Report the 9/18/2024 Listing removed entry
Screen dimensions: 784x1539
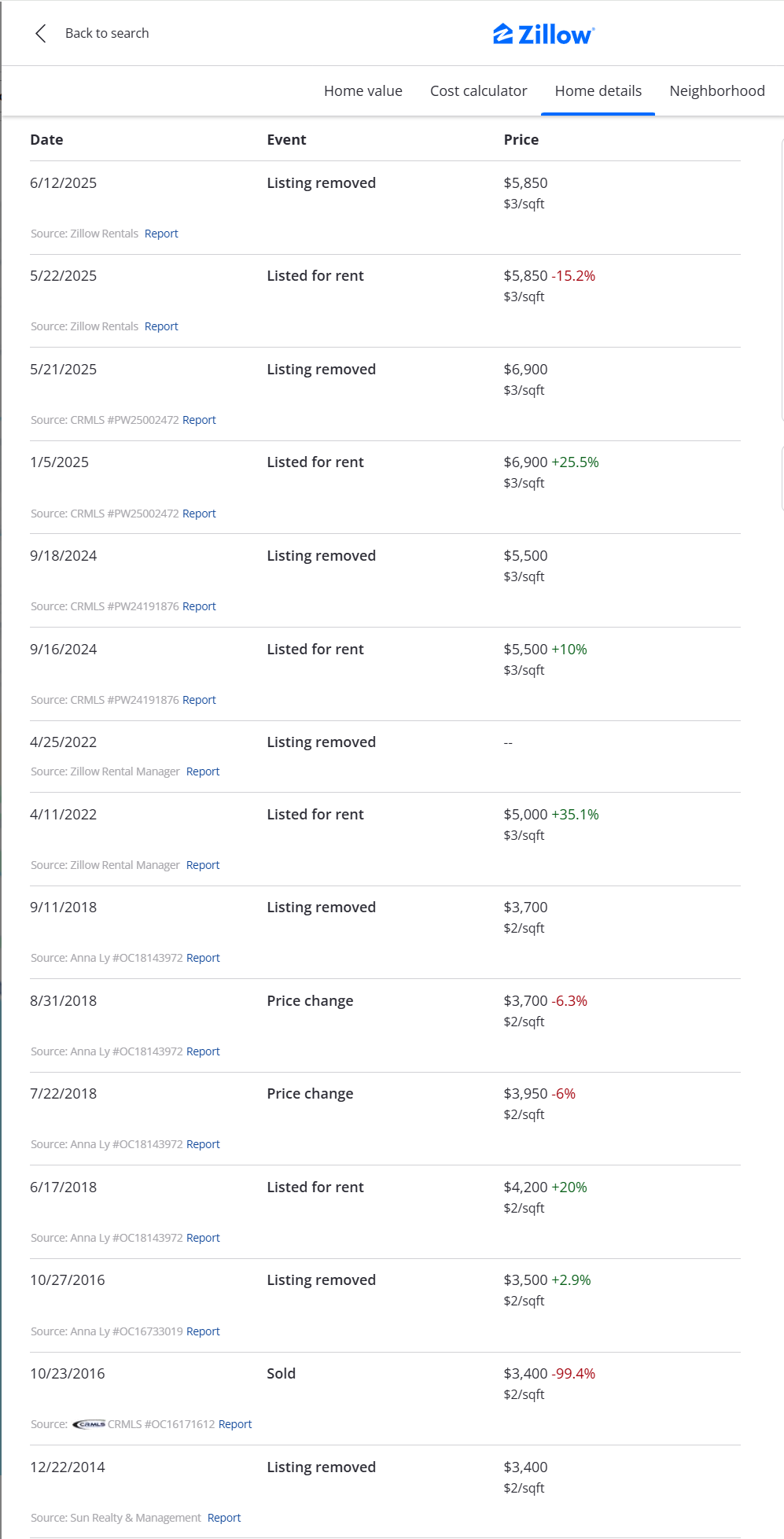tap(199, 606)
